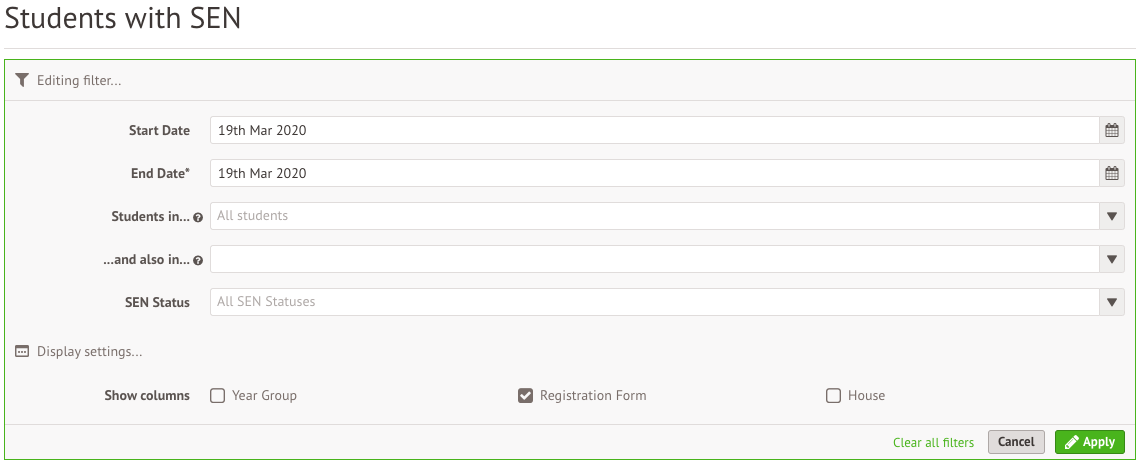Open the Start Date calendar picker icon
1143x466 pixels.
1111,130
